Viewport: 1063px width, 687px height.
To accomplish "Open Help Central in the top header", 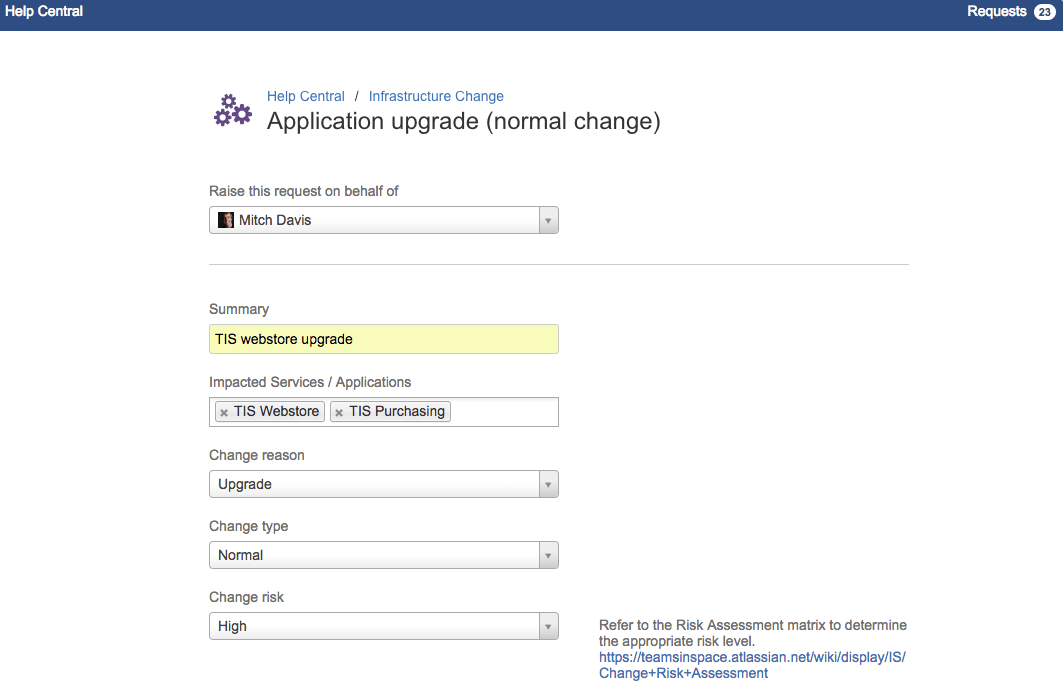I will coord(44,12).
